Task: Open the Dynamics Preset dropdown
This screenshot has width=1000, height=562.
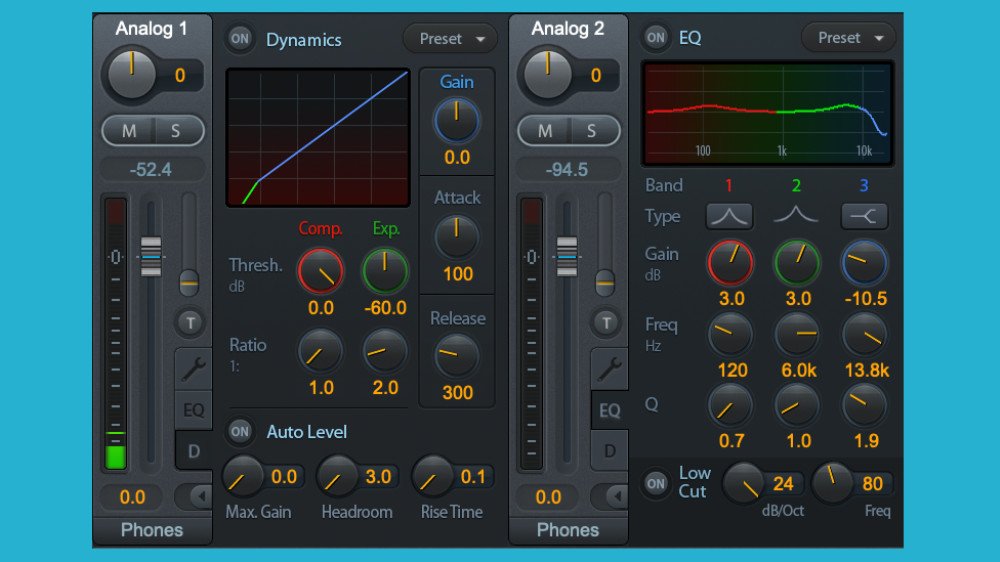Action: pyautogui.click(x=450, y=39)
